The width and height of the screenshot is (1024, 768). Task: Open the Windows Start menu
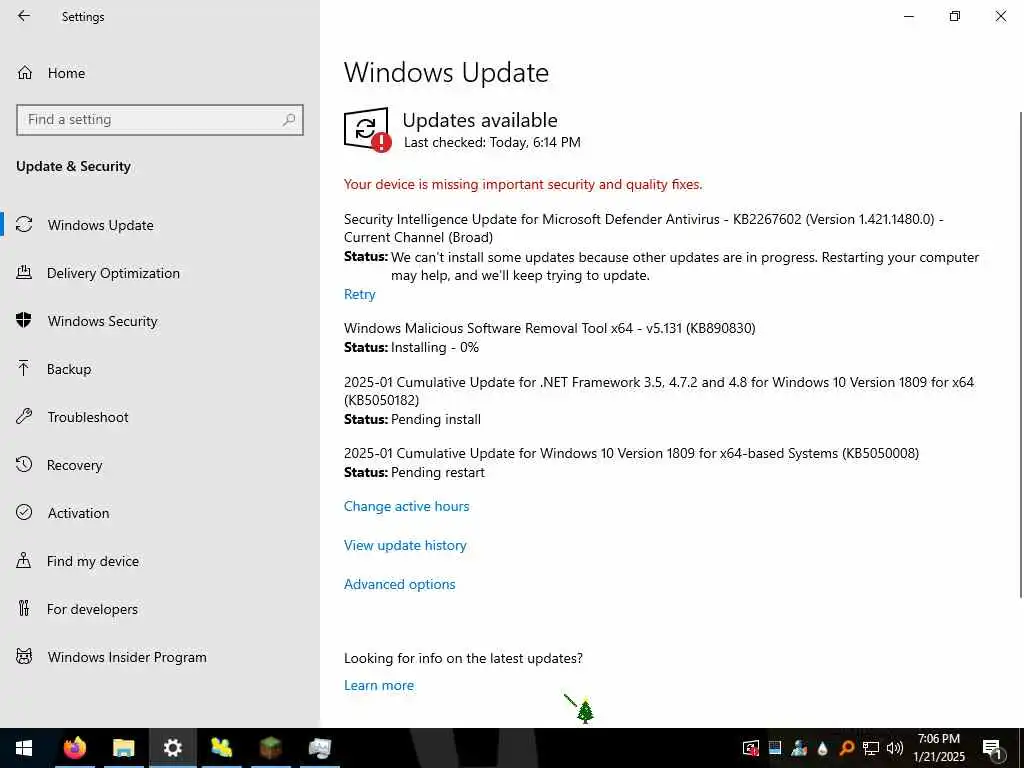pyautogui.click(x=24, y=748)
